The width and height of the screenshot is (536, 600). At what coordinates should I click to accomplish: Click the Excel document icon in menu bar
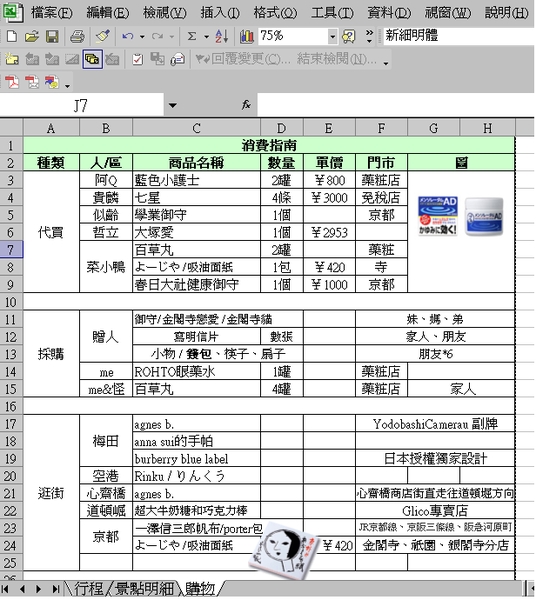coord(13,11)
